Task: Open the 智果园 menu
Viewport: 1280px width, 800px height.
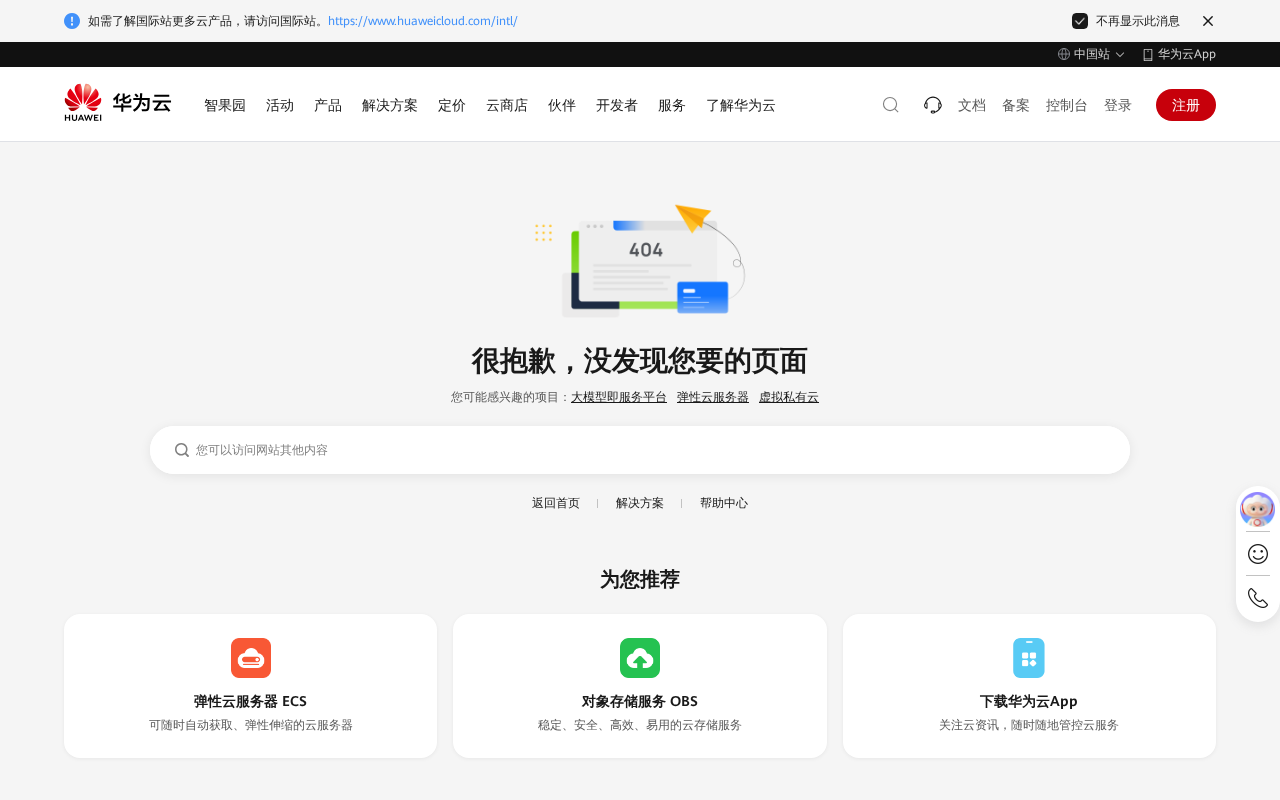Action: pyautogui.click(x=225, y=105)
